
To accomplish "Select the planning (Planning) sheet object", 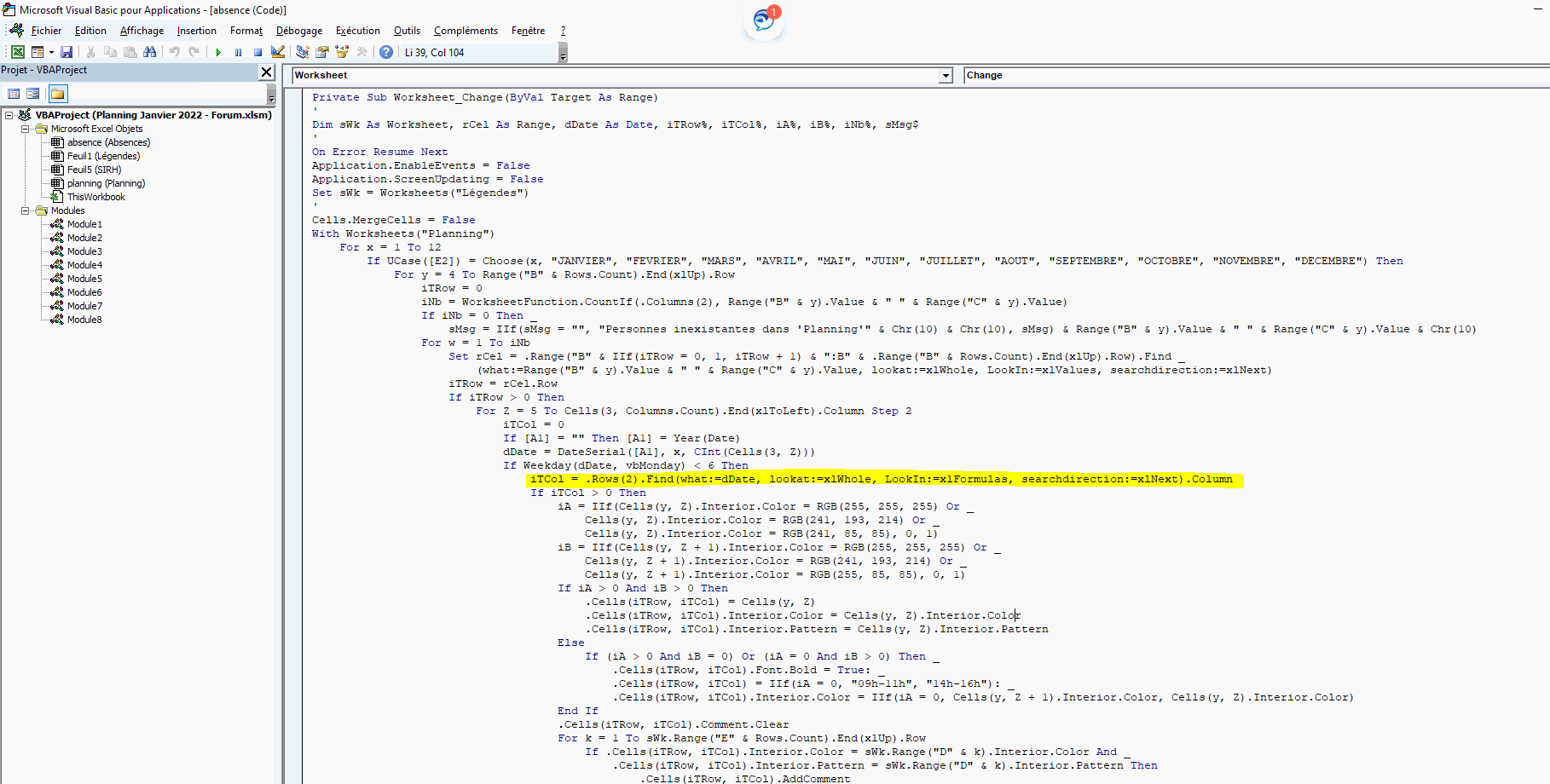I will tap(106, 183).
